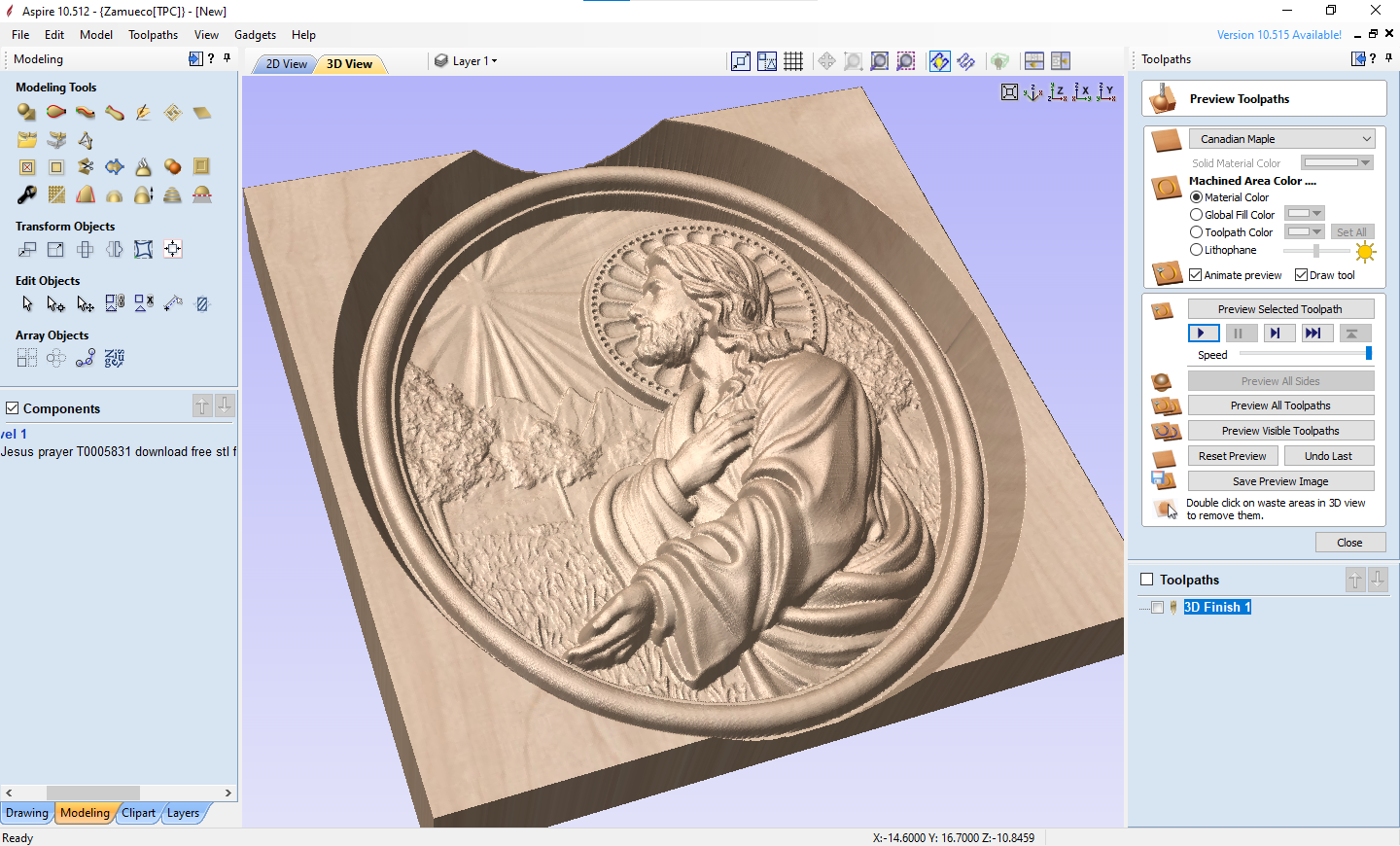Switch to the 2D View tab

point(286,64)
